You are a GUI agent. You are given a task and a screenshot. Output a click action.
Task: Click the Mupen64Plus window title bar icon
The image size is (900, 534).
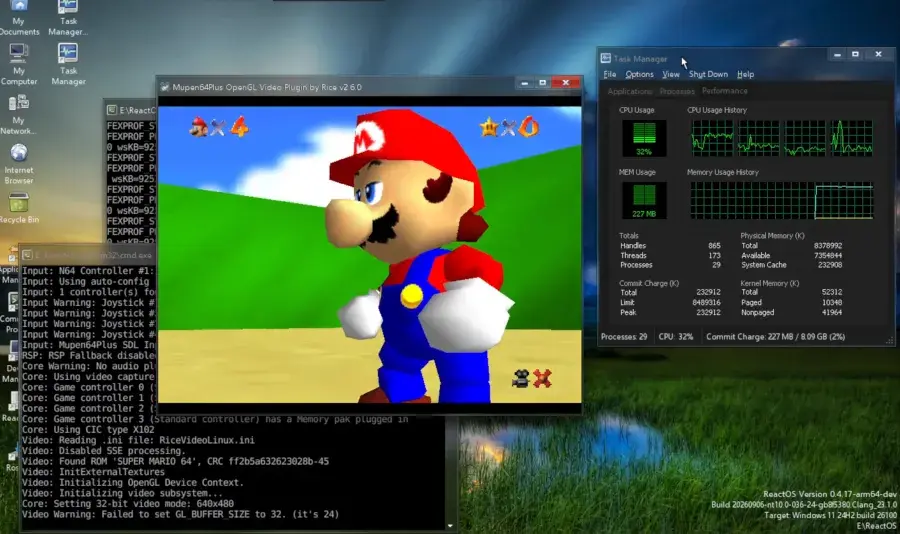165,87
